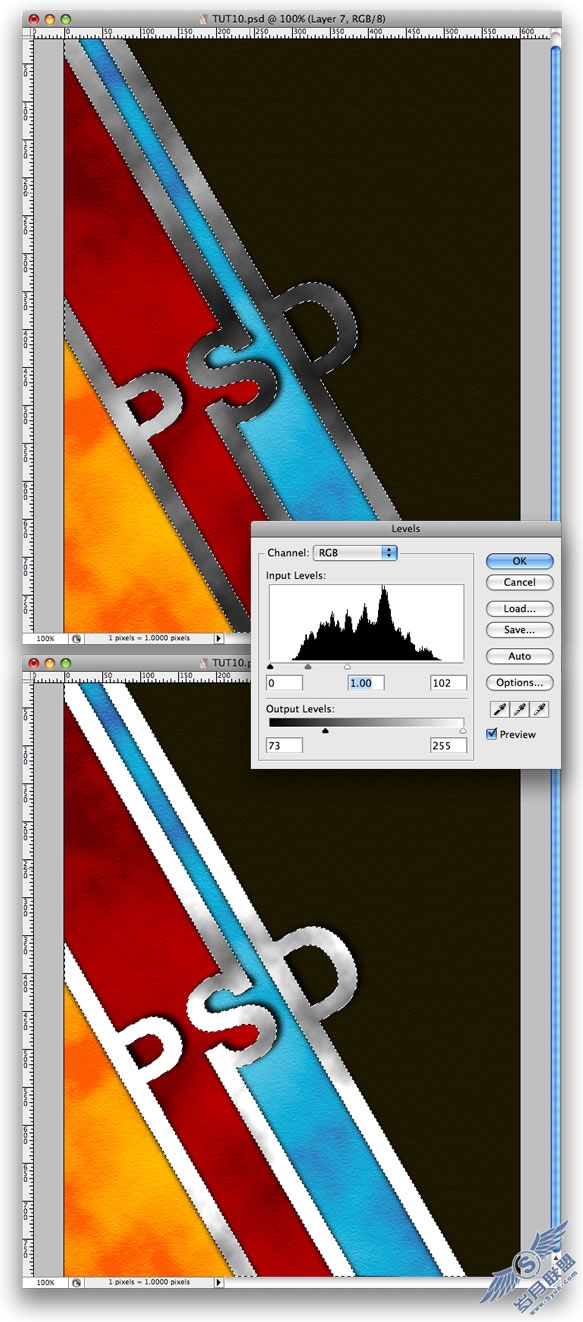Click the Load... button

click(x=519, y=609)
